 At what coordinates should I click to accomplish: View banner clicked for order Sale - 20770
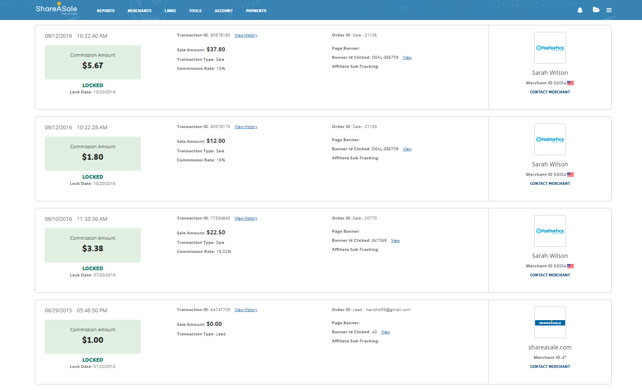(x=395, y=241)
